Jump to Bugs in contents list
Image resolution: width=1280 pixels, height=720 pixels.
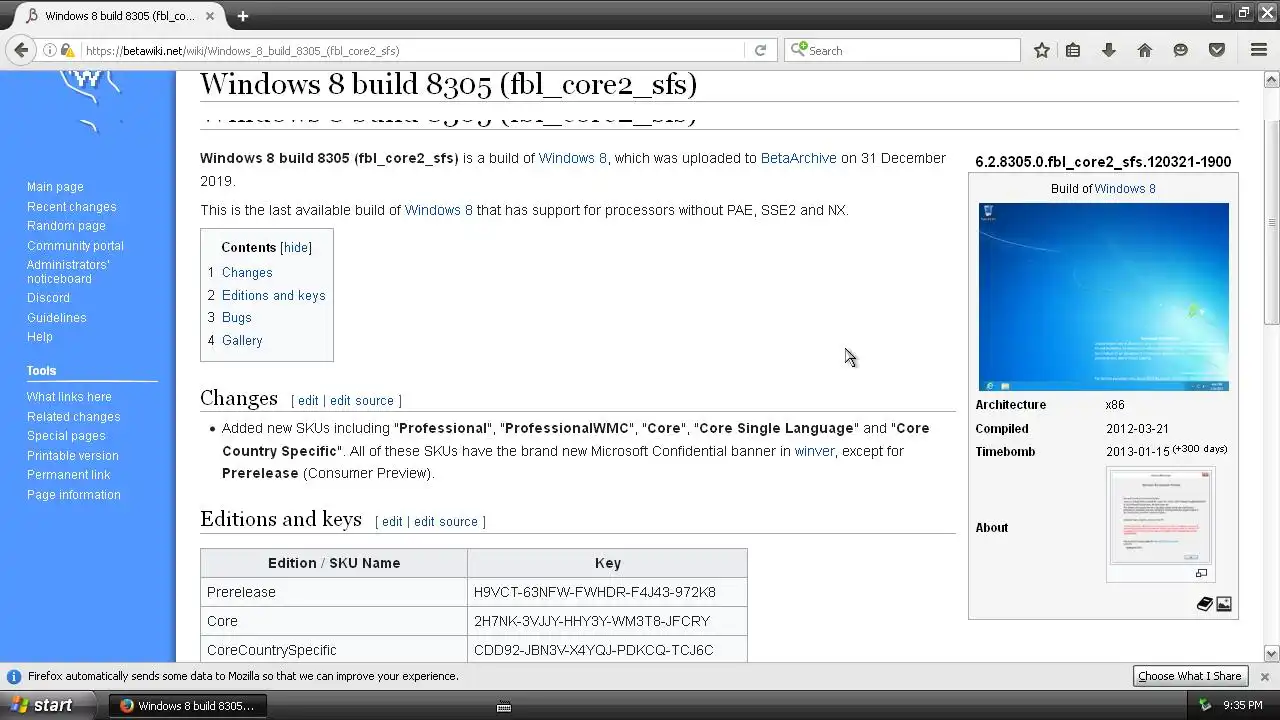coord(237,317)
